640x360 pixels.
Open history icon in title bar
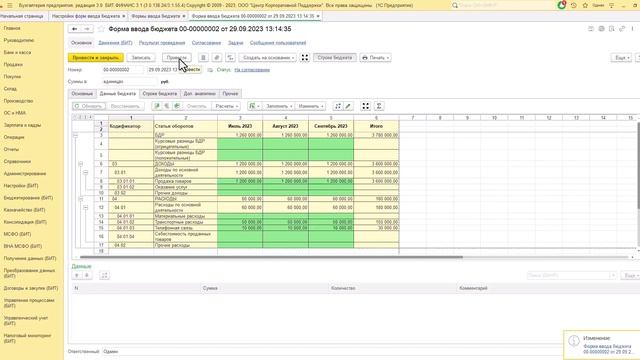[574, 5]
